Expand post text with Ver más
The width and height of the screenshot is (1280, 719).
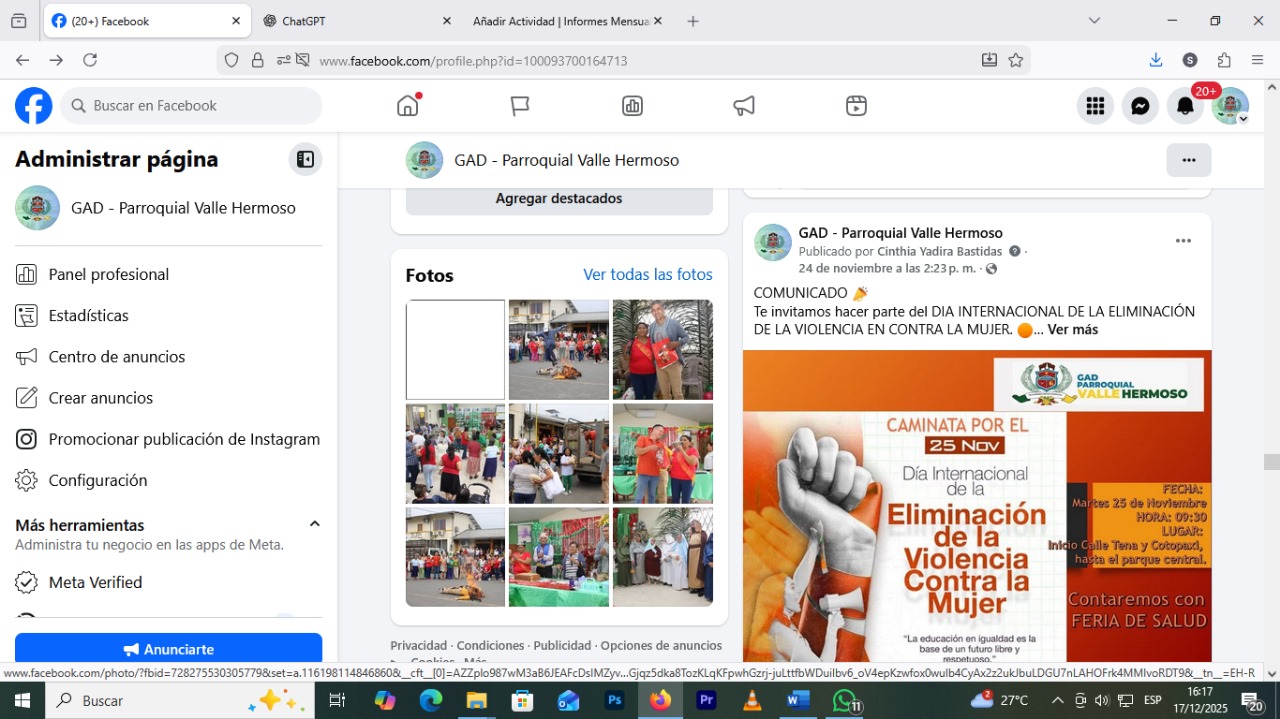point(1072,330)
